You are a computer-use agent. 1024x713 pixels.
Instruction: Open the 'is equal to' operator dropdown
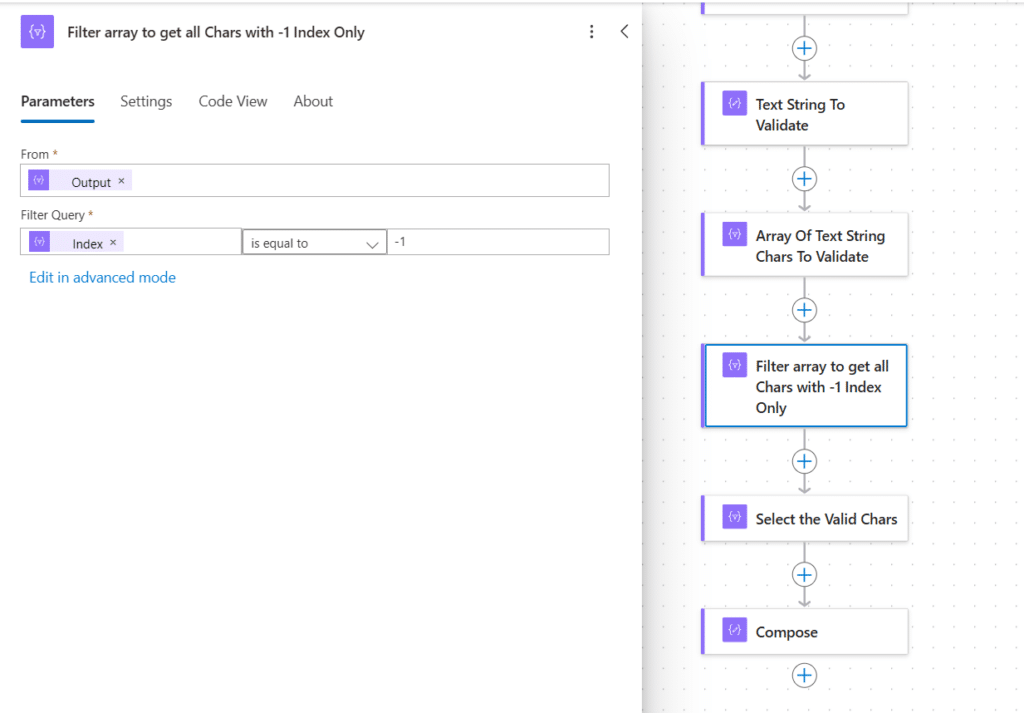click(x=314, y=243)
